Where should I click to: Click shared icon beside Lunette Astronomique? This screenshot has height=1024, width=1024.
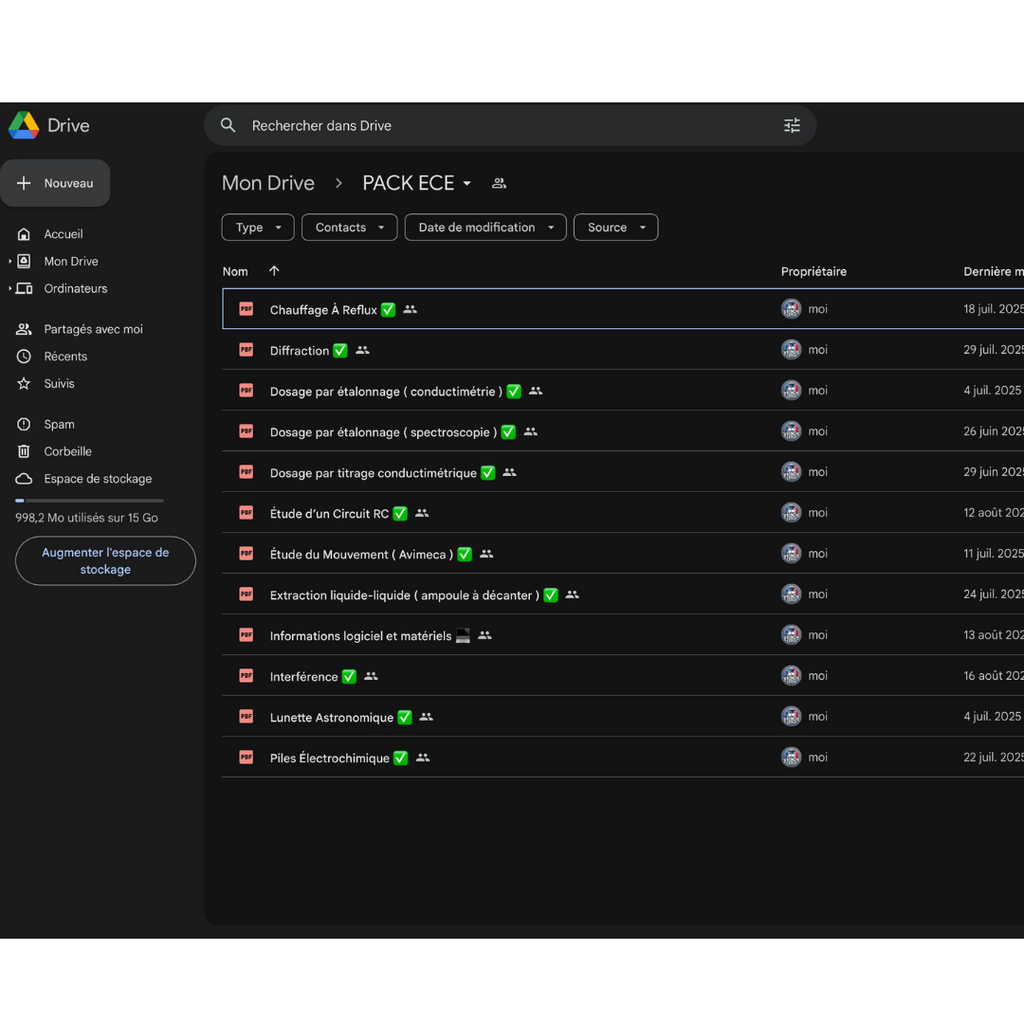pos(426,717)
